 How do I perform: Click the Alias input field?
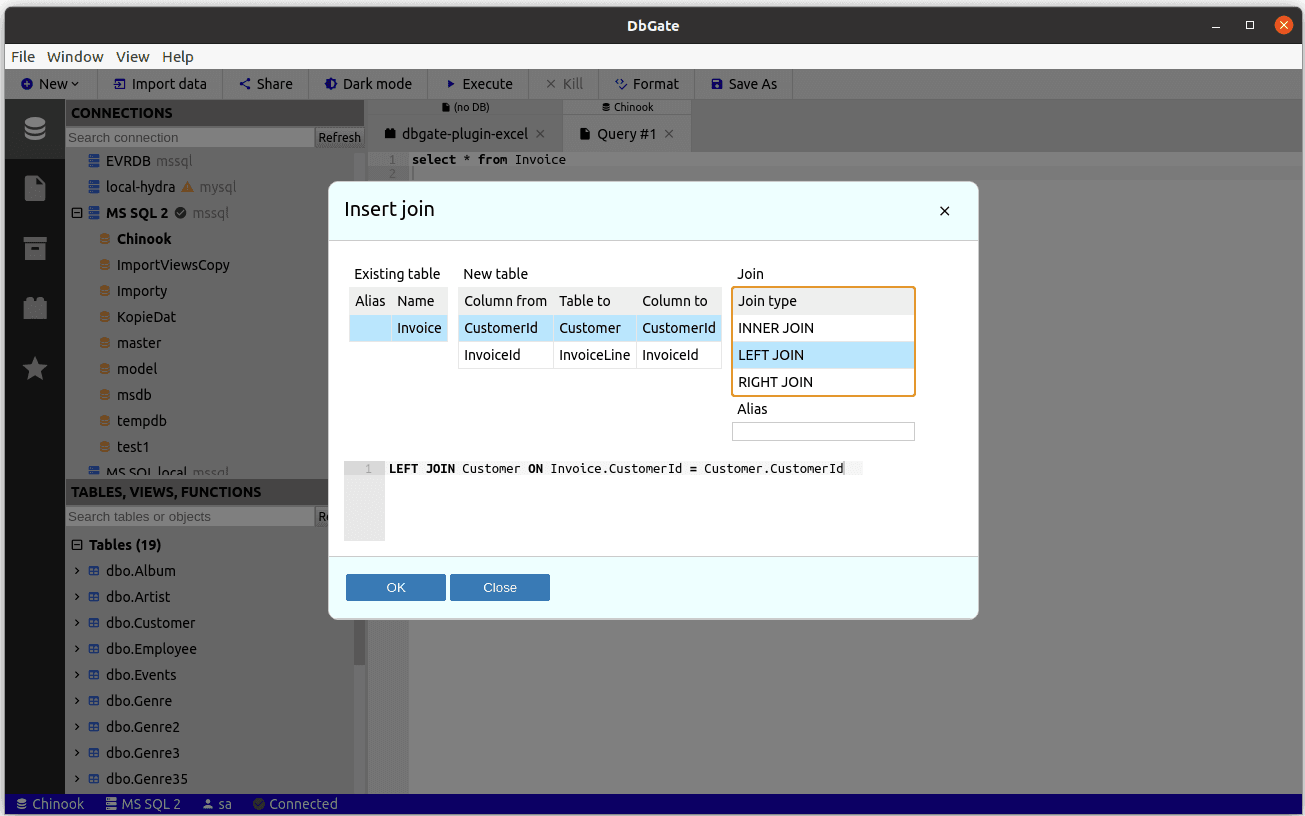pos(822,431)
